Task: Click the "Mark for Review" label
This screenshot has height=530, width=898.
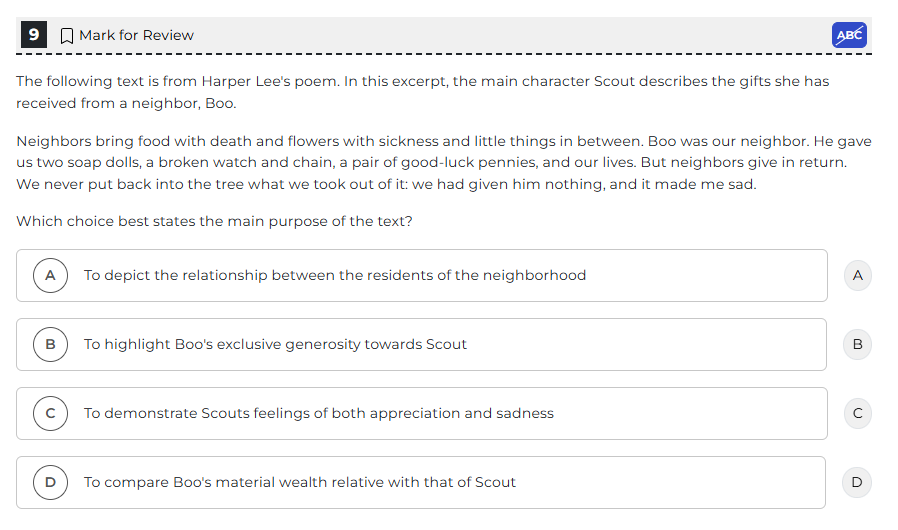Action: click(x=136, y=36)
